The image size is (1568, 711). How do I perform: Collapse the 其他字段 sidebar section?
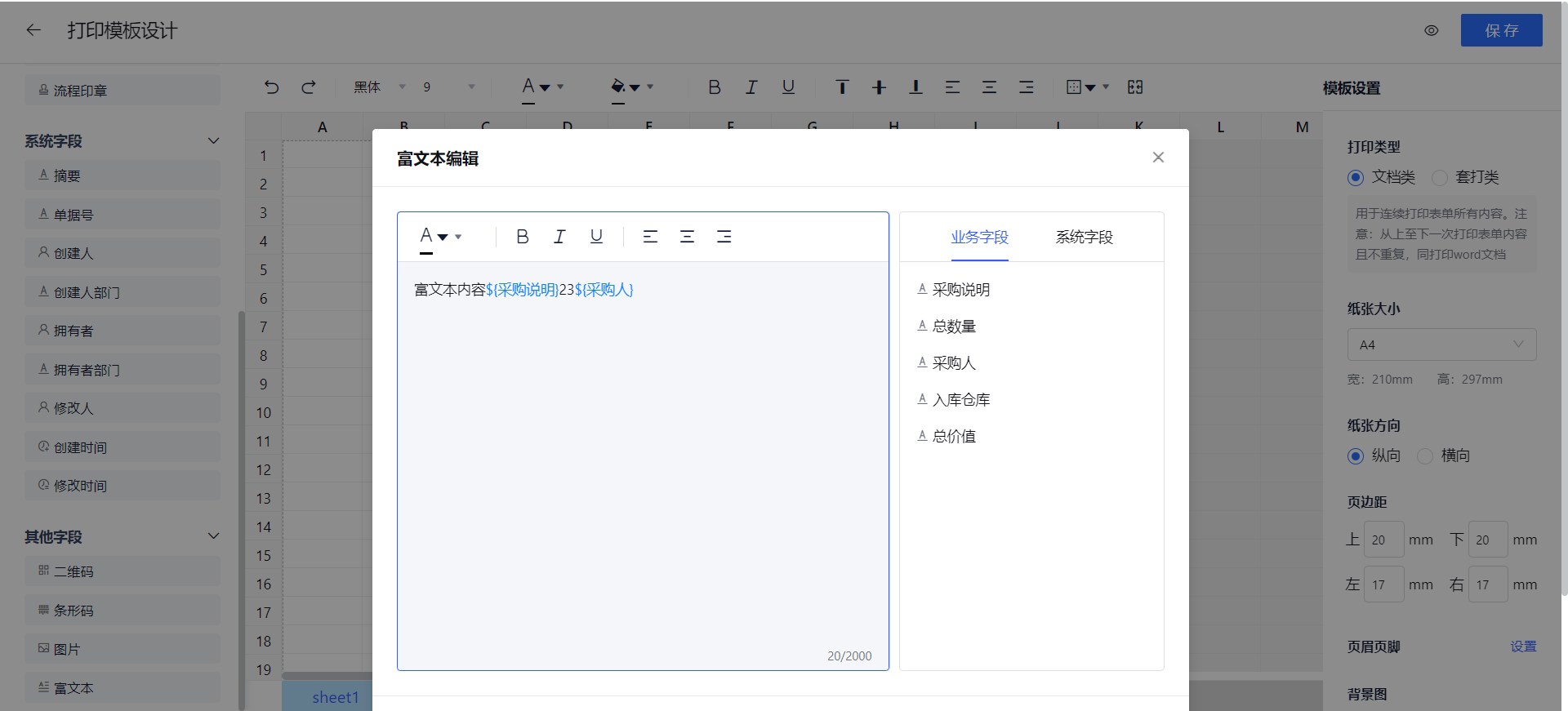(214, 536)
